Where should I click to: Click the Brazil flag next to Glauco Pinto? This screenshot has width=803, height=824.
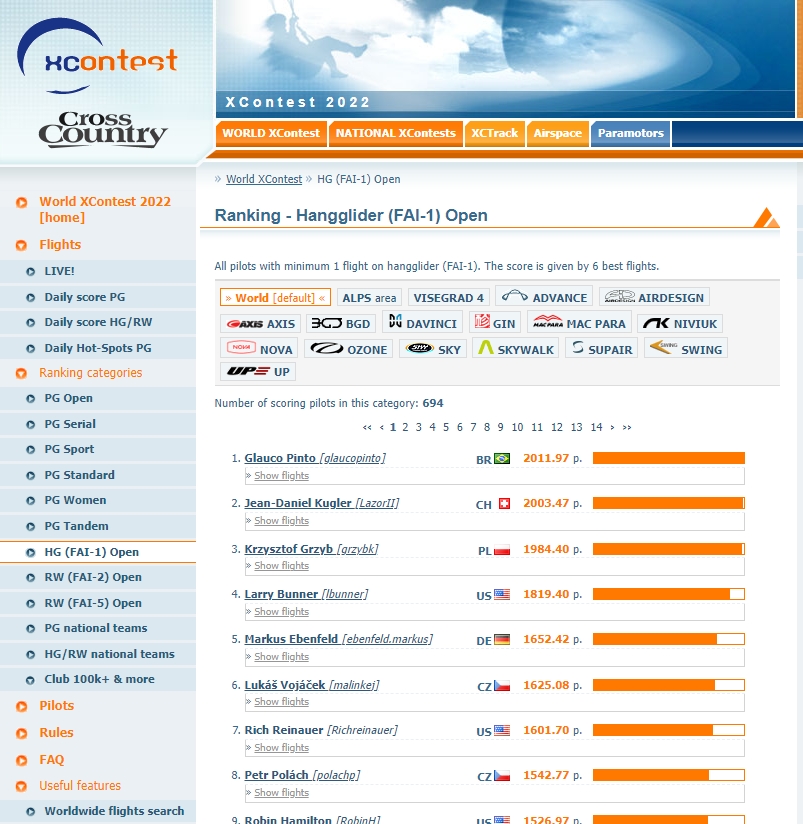pyautogui.click(x=502, y=459)
